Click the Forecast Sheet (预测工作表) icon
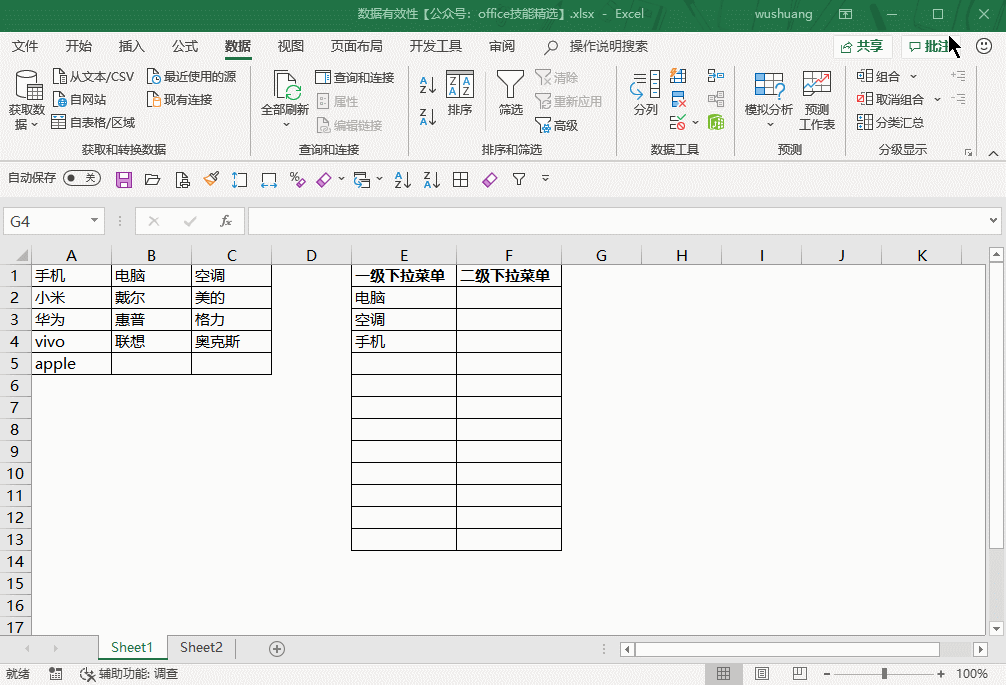 click(x=816, y=99)
